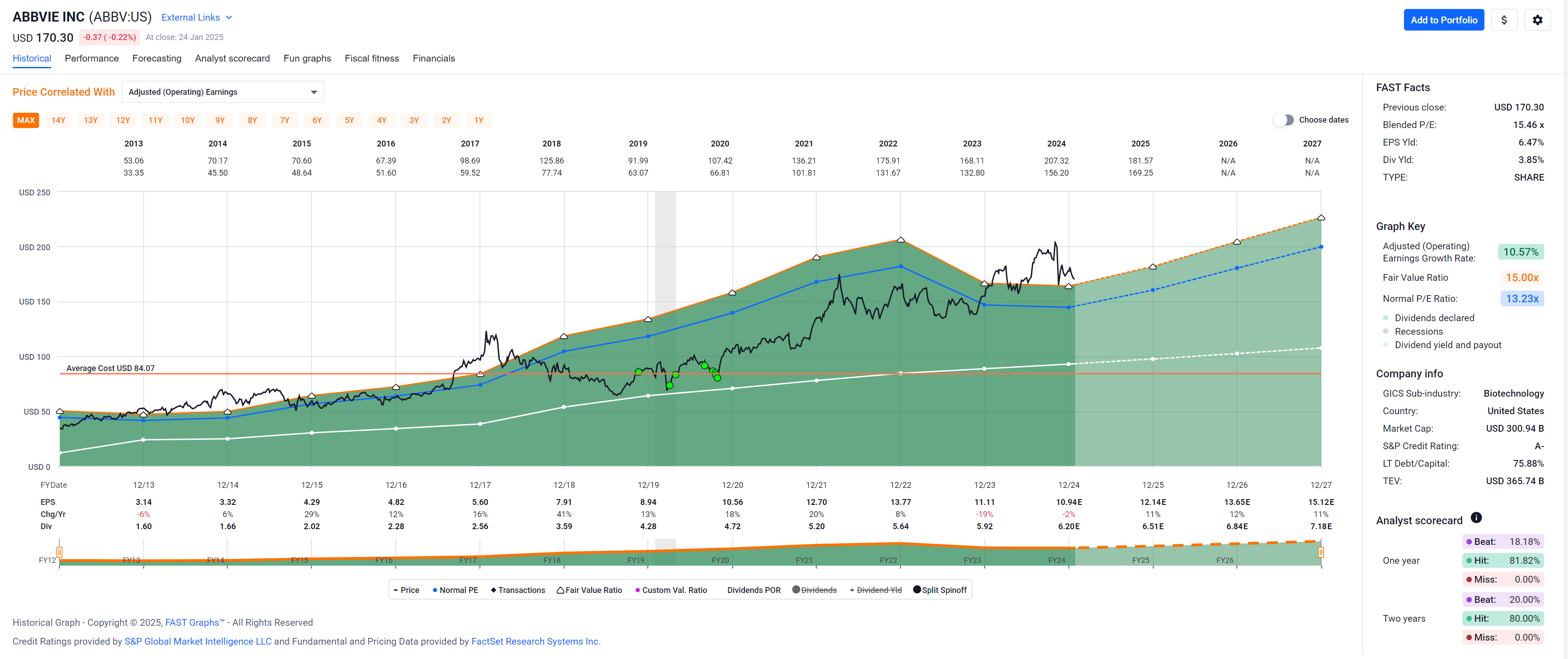Image resolution: width=1568 pixels, height=659 pixels.
Task: Select the 14Y time range
Action: tap(58, 120)
